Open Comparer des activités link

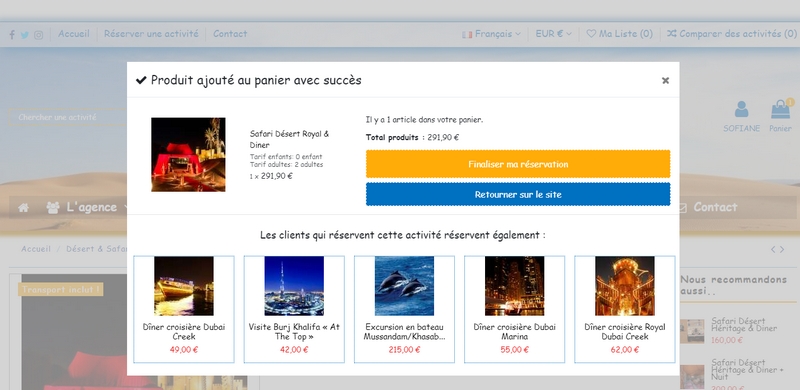(732, 34)
